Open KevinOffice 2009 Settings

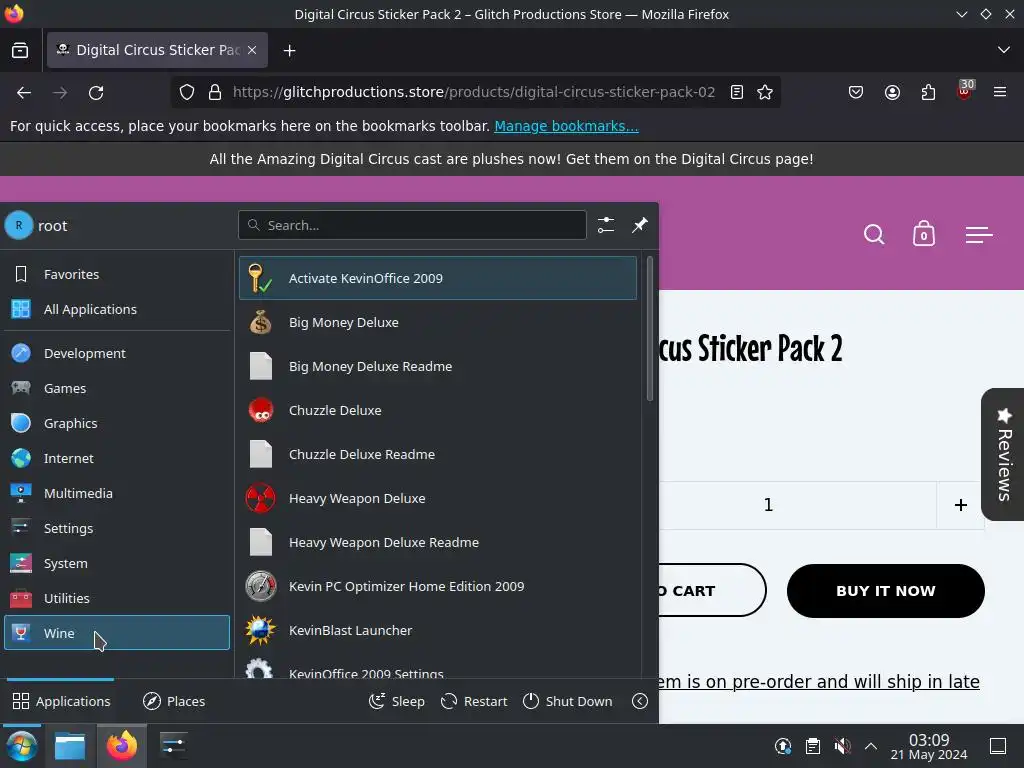(x=438, y=666)
